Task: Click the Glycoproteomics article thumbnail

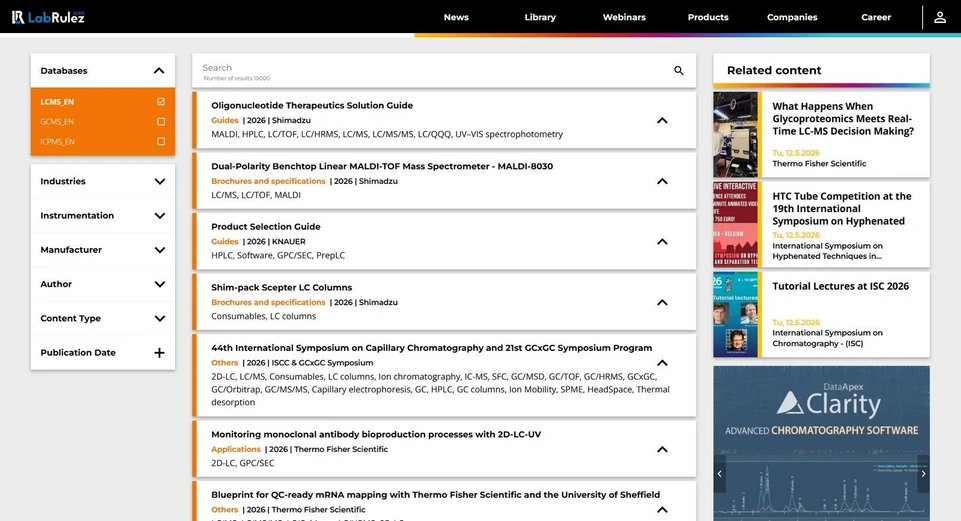Action: point(735,135)
